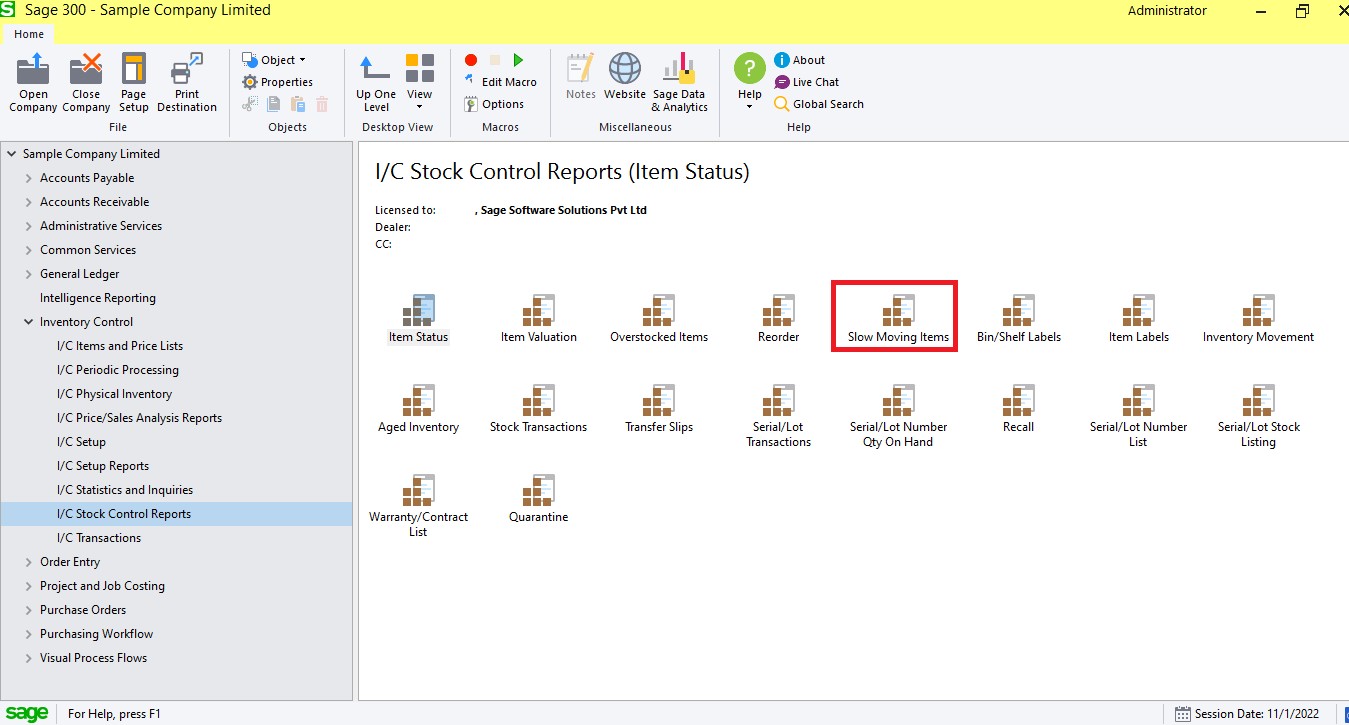Select I/C Periodic Processing in tree
Image resolution: width=1349 pixels, height=725 pixels.
click(118, 370)
